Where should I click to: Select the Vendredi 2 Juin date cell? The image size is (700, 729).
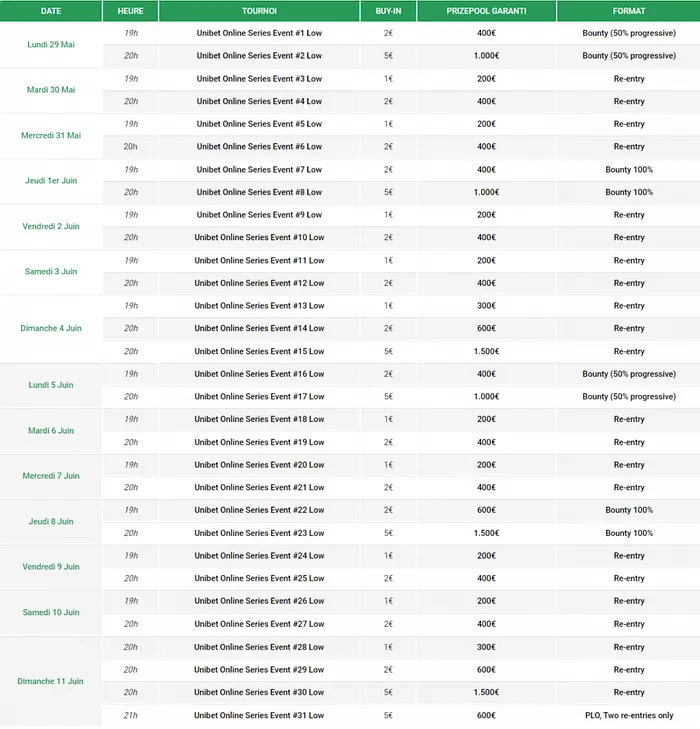(x=51, y=226)
